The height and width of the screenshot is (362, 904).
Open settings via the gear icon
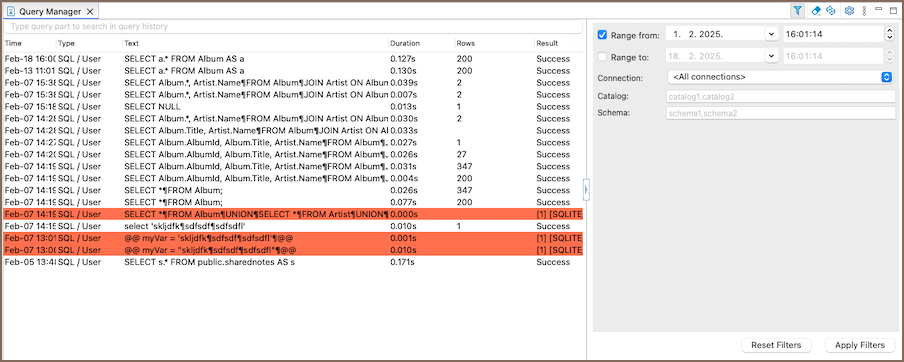pos(849,10)
